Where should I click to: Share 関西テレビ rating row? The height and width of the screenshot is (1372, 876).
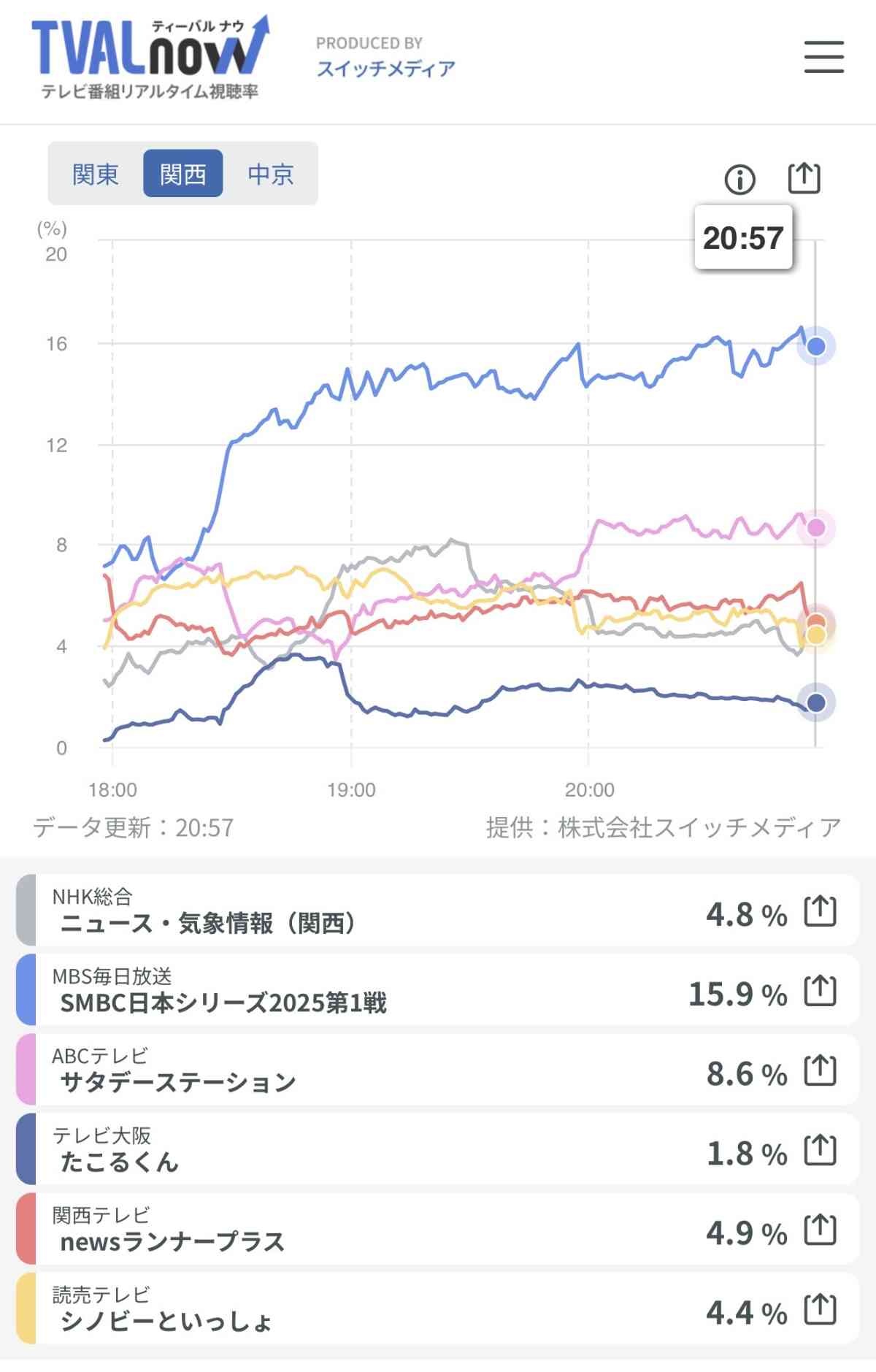[820, 1231]
